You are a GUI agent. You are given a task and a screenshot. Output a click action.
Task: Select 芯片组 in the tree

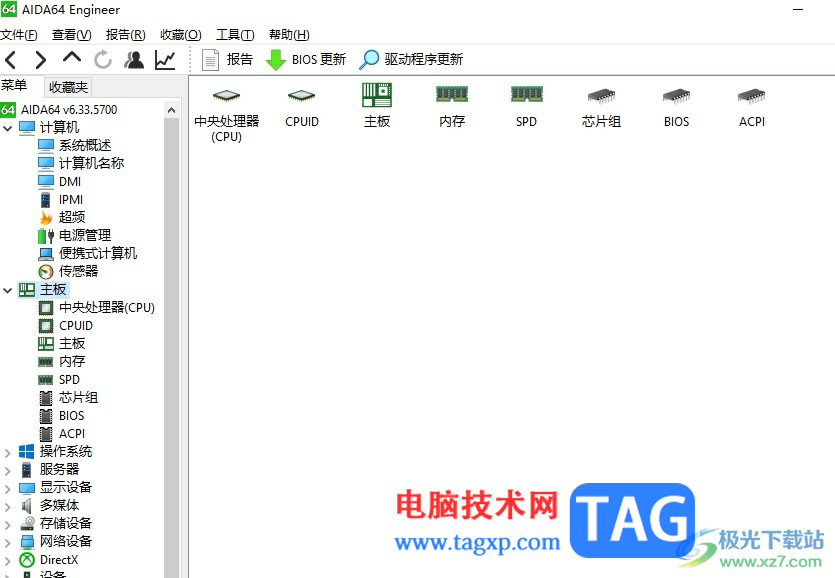(x=68, y=398)
